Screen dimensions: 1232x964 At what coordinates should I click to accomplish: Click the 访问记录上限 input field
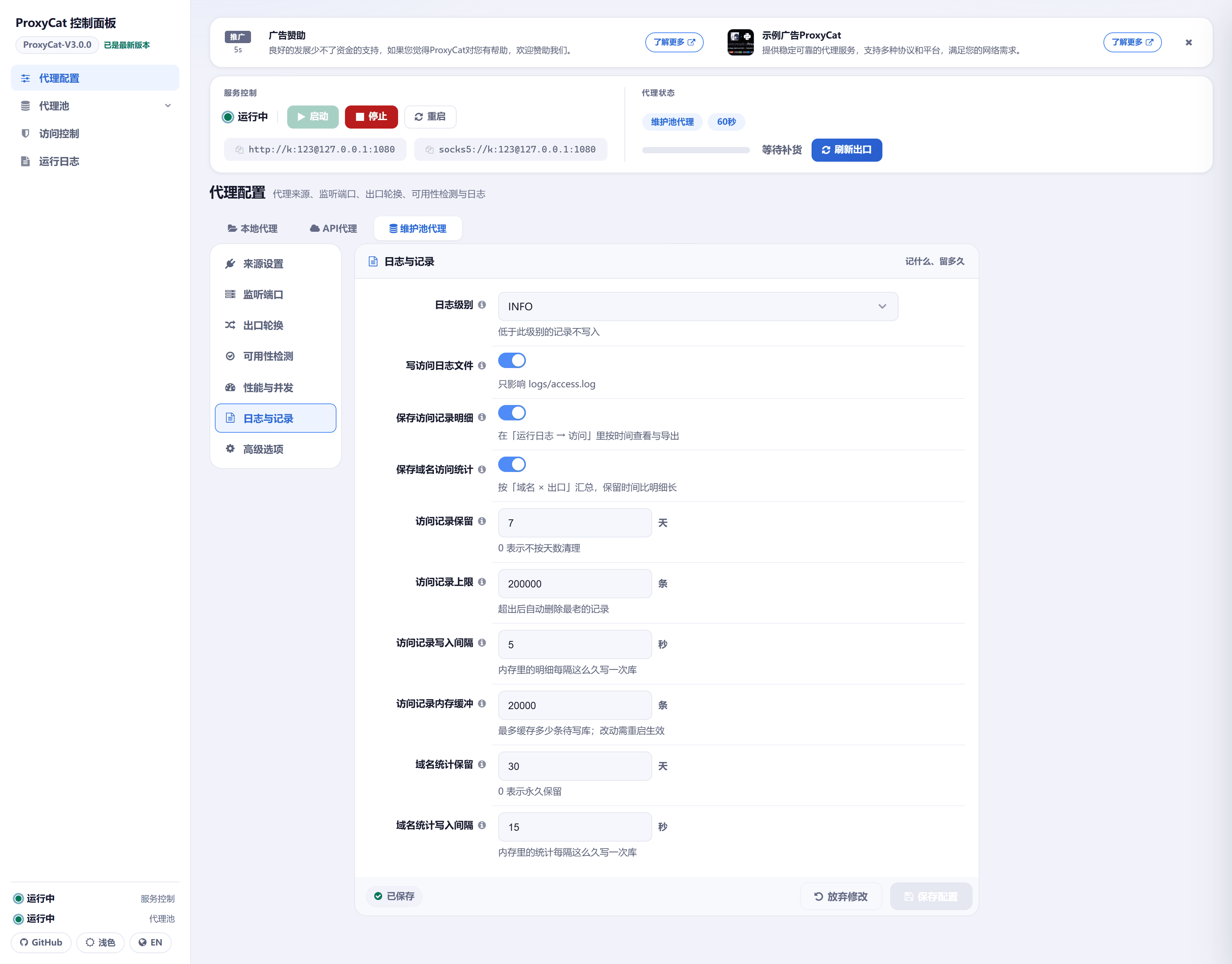575,584
